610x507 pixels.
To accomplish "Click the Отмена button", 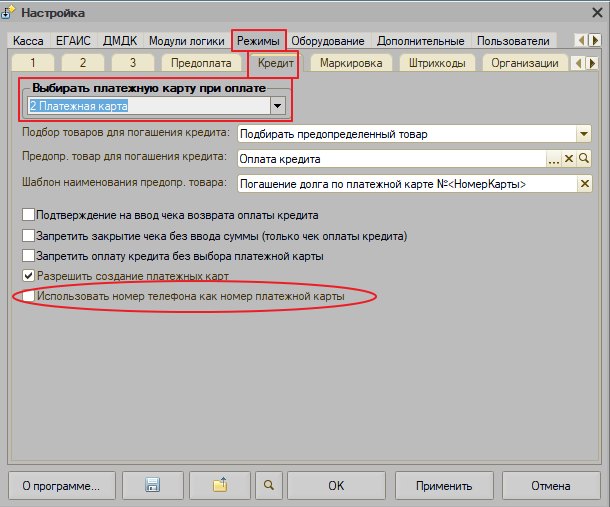I will (551, 486).
